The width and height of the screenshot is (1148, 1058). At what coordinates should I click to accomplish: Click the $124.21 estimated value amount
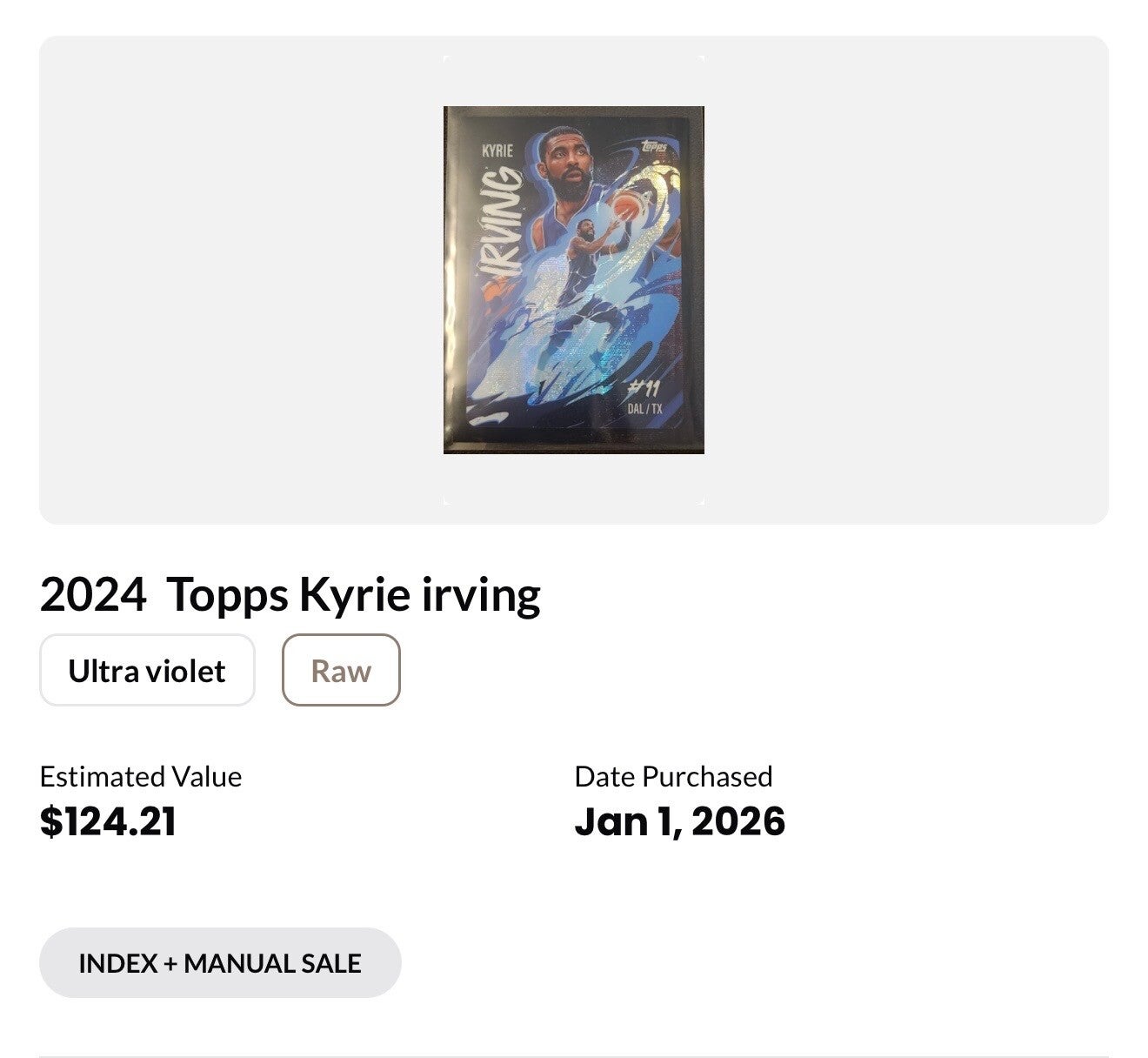point(108,821)
